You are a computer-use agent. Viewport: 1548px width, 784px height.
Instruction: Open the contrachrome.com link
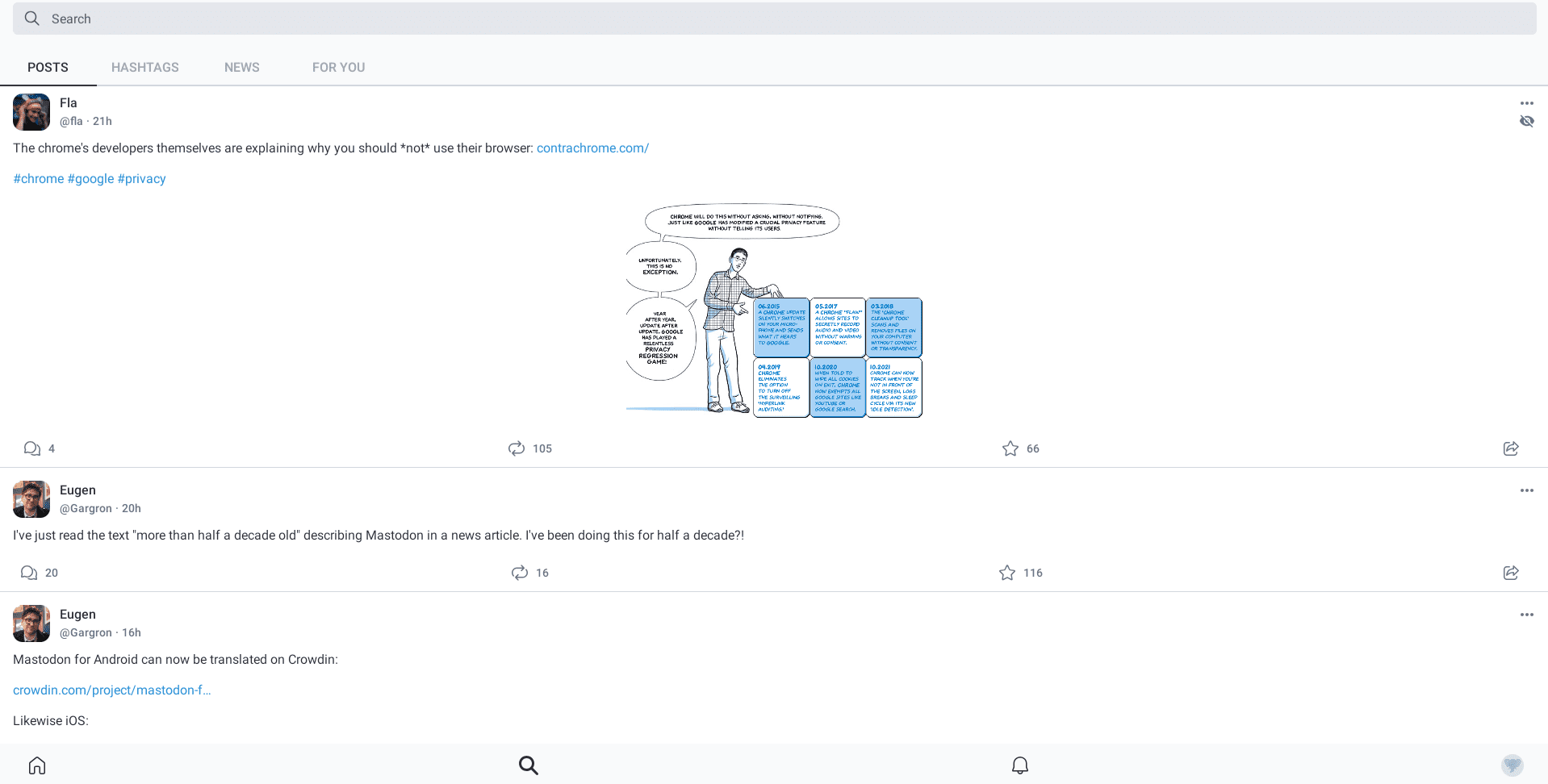592,148
